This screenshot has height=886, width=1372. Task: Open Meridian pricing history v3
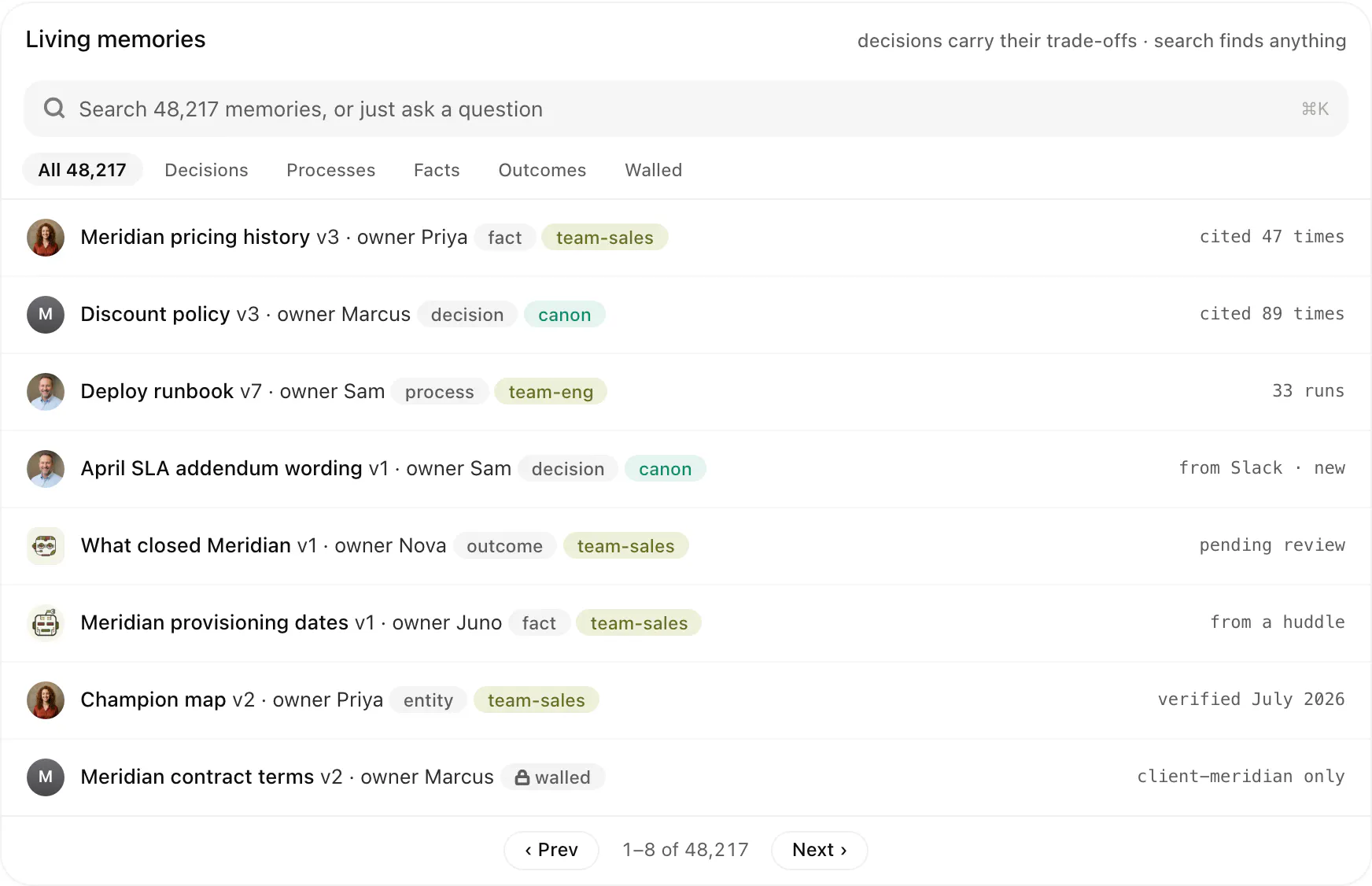(686, 238)
